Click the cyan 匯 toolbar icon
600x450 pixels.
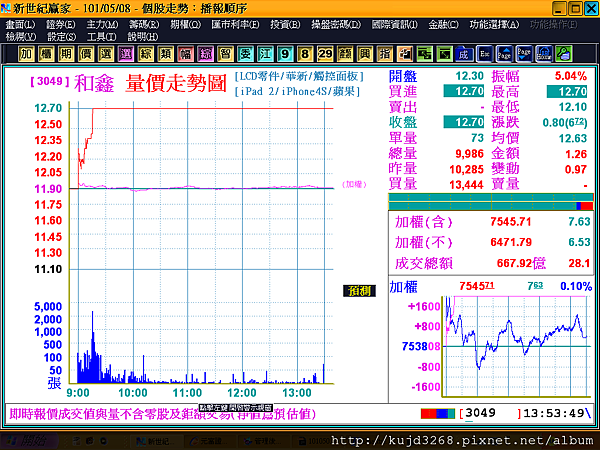click(265, 54)
